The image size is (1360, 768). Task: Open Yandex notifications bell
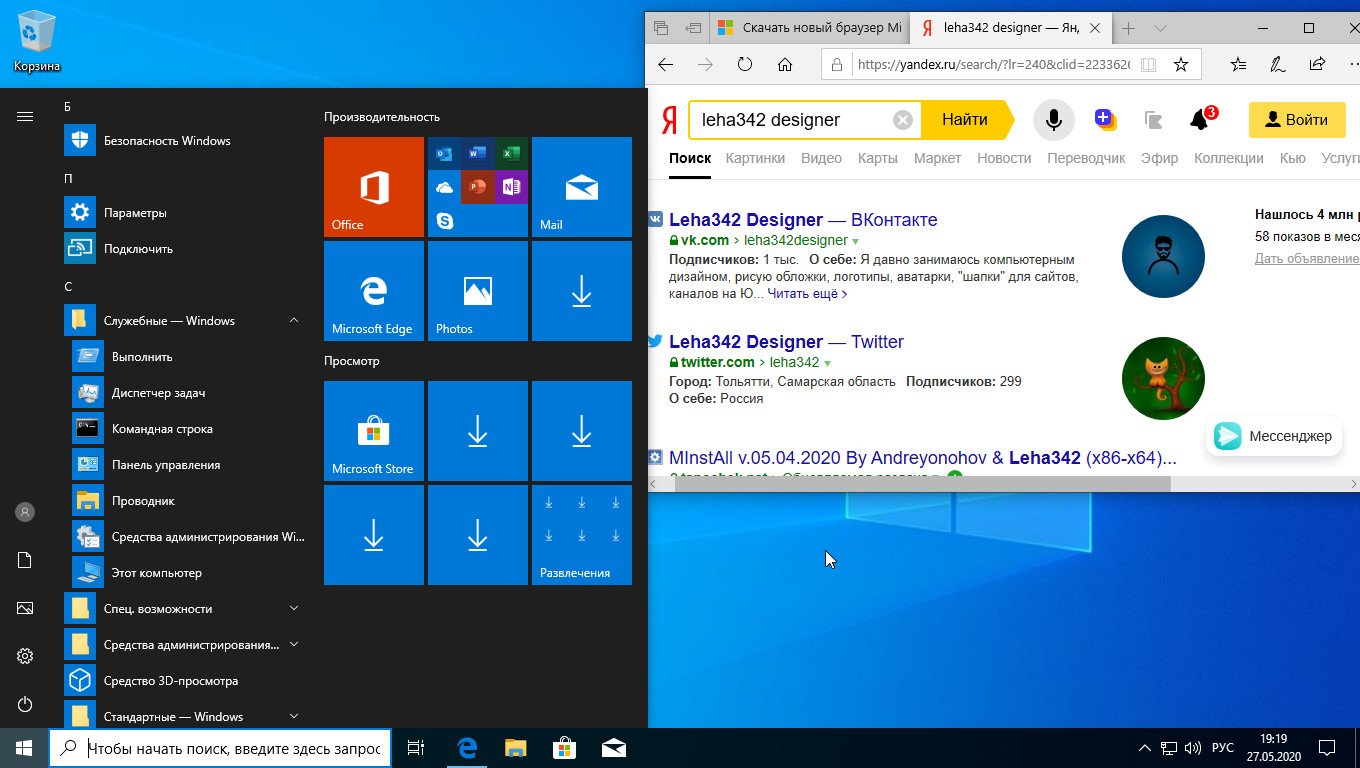[1200, 120]
